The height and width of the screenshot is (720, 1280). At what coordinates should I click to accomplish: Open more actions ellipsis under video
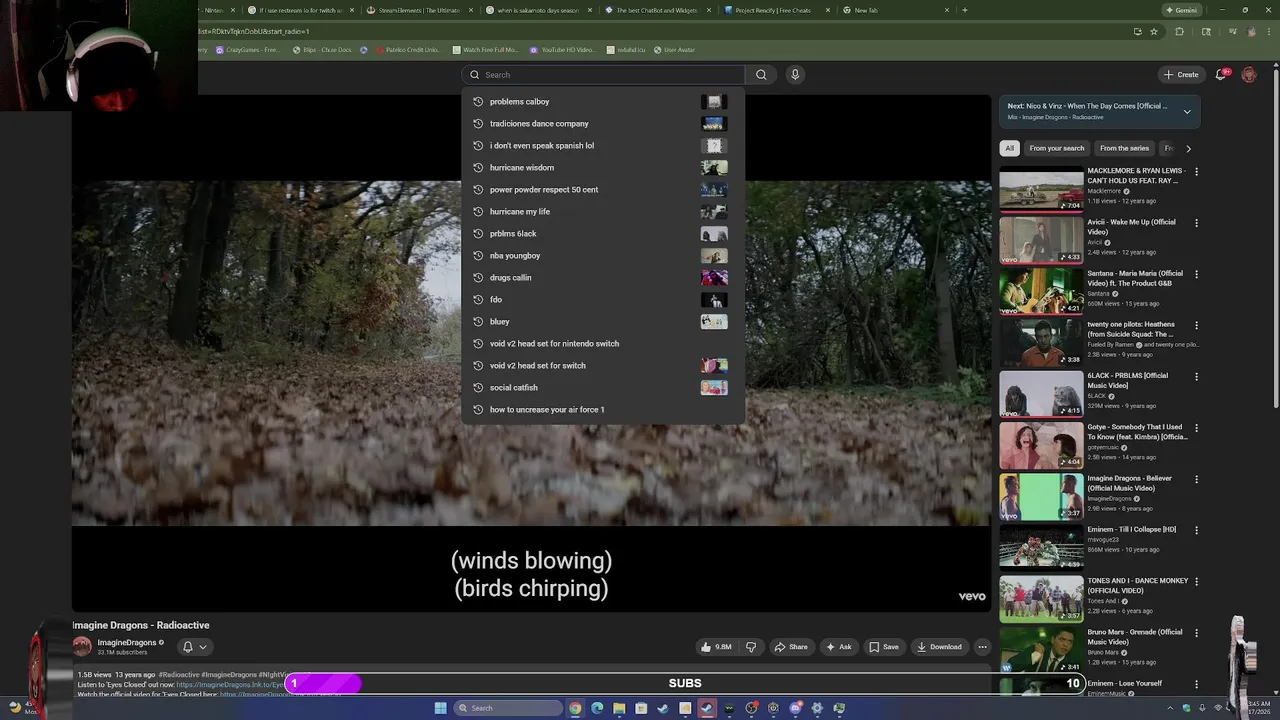point(982,647)
